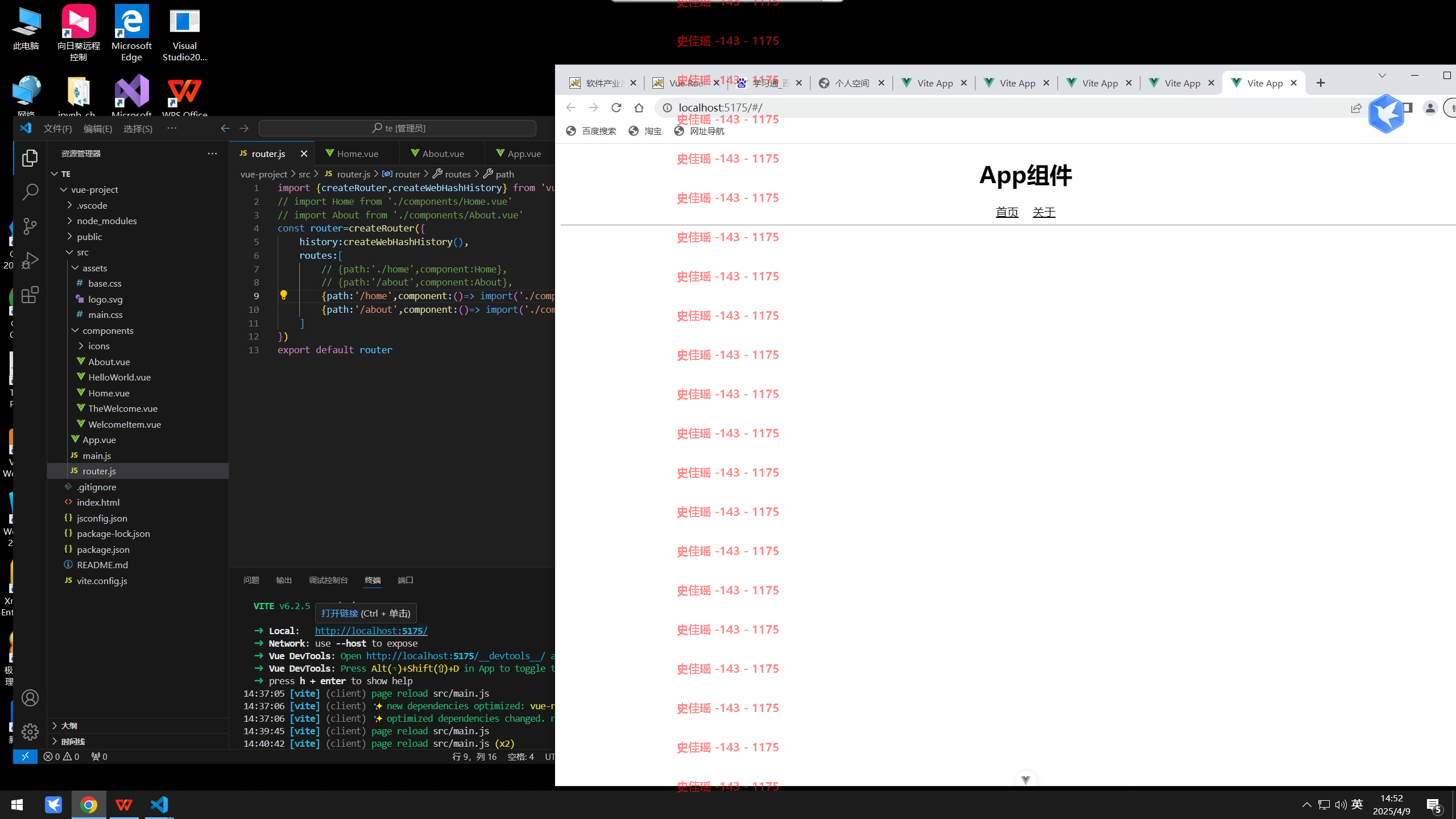Open Chrome tab search dropdown

point(1382,75)
